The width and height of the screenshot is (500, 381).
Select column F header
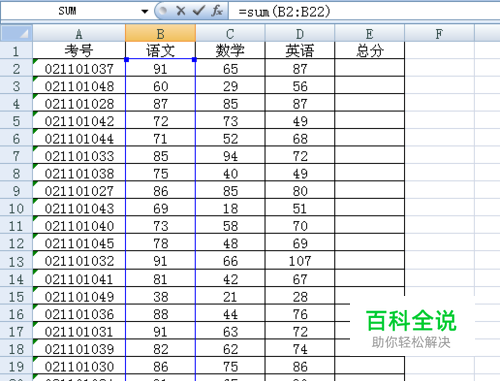pyautogui.click(x=439, y=33)
